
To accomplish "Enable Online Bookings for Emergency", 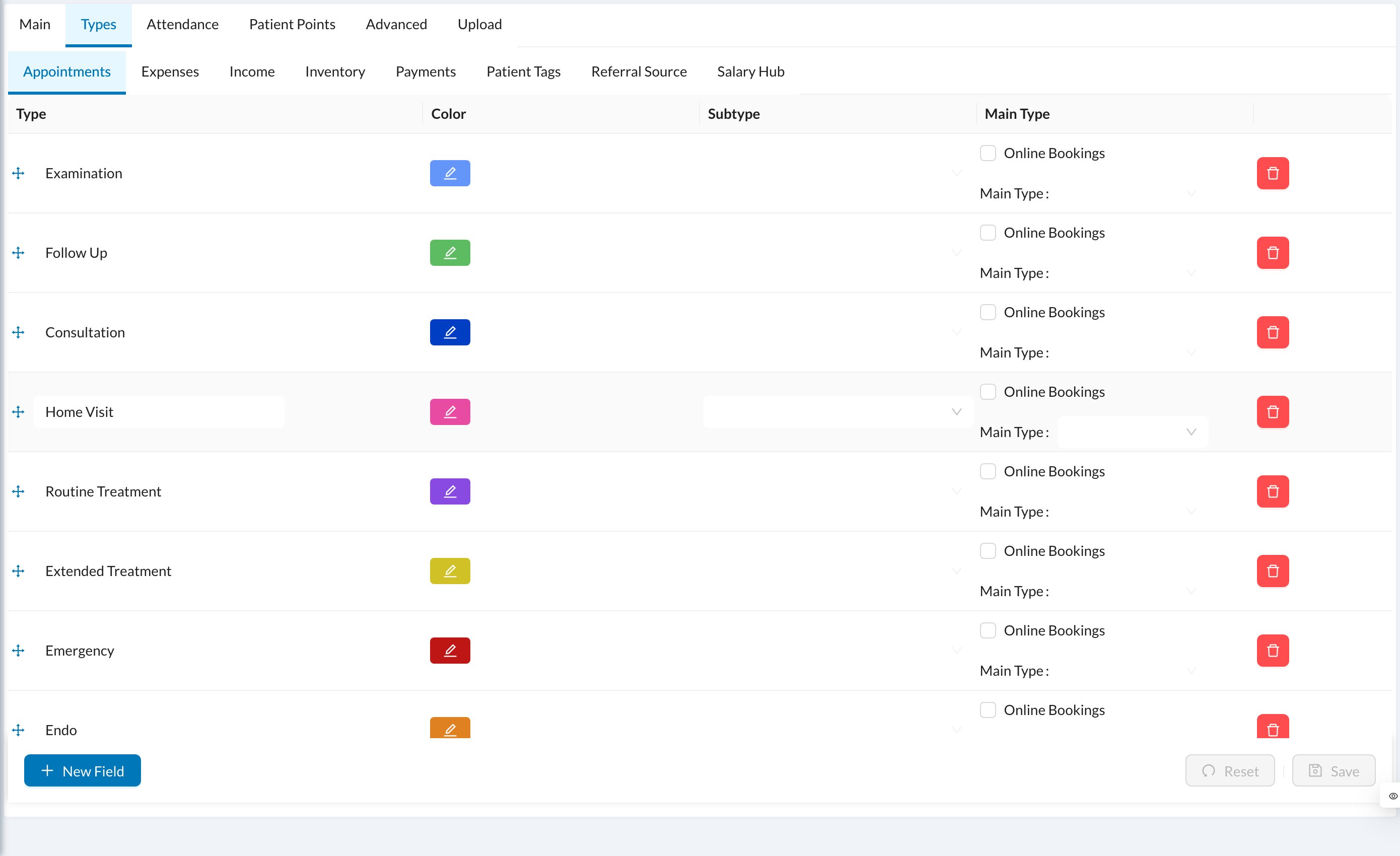I will 988,630.
